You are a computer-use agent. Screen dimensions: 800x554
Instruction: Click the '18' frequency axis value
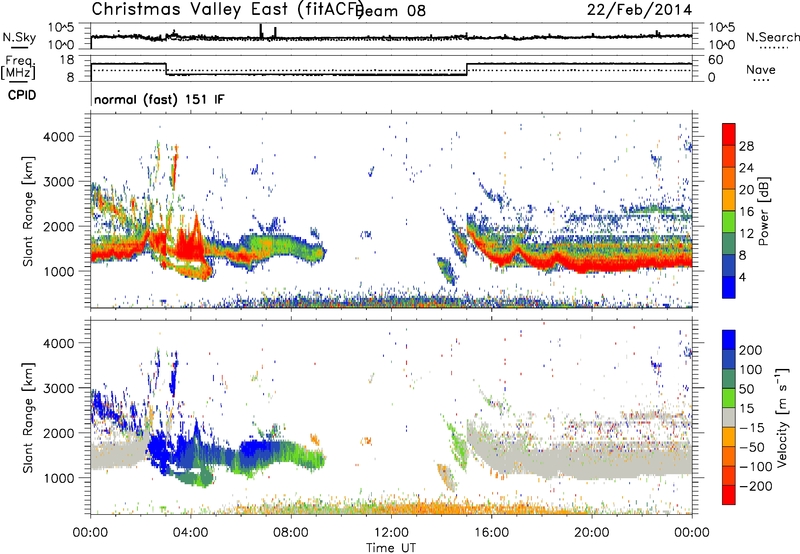(x=67, y=60)
